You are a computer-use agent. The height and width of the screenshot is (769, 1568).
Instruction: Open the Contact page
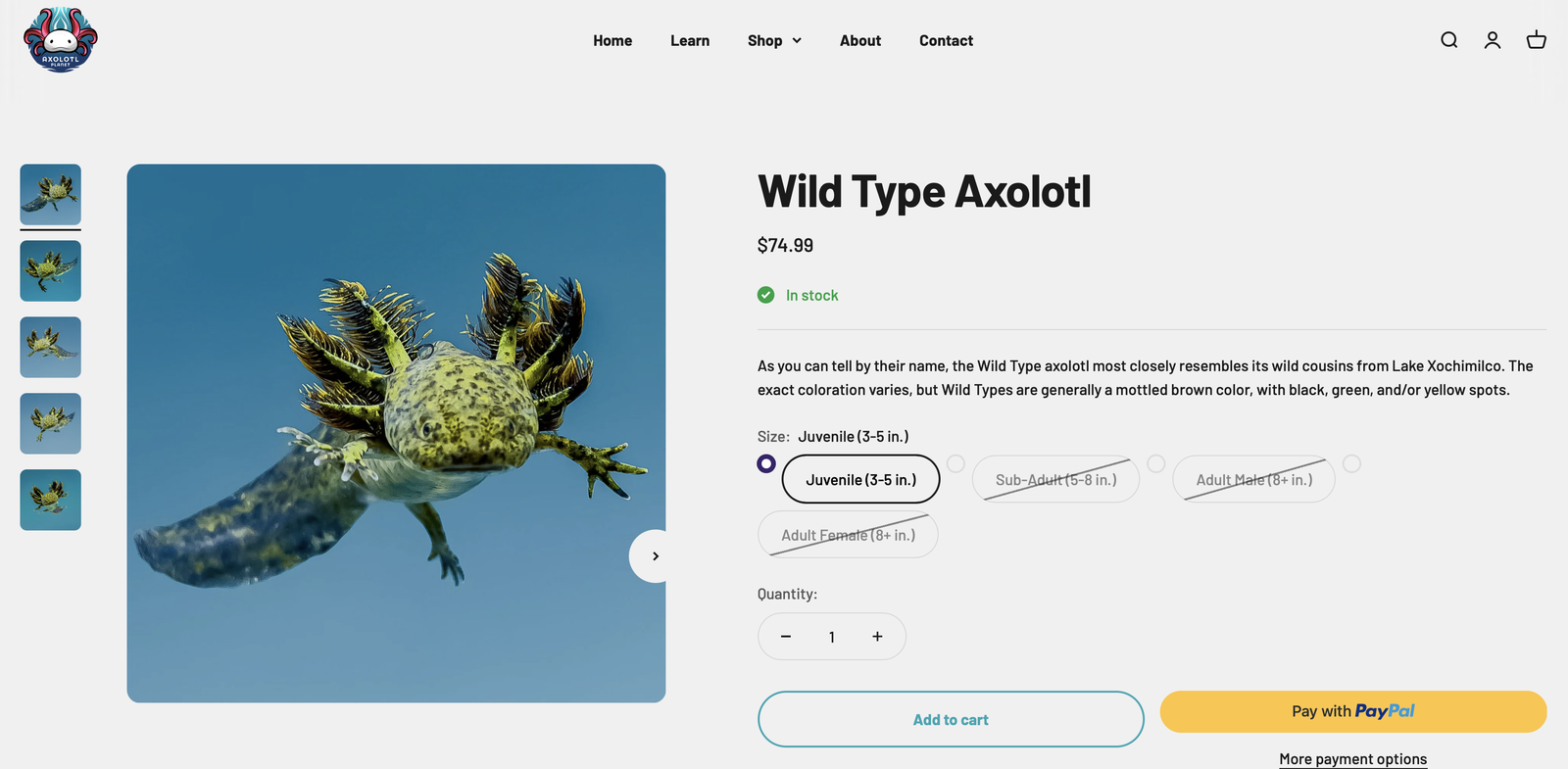point(946,40)
